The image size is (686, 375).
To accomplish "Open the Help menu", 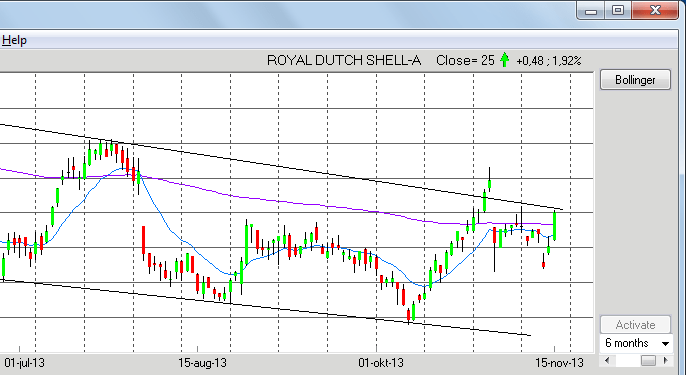I will pos(14,40).
